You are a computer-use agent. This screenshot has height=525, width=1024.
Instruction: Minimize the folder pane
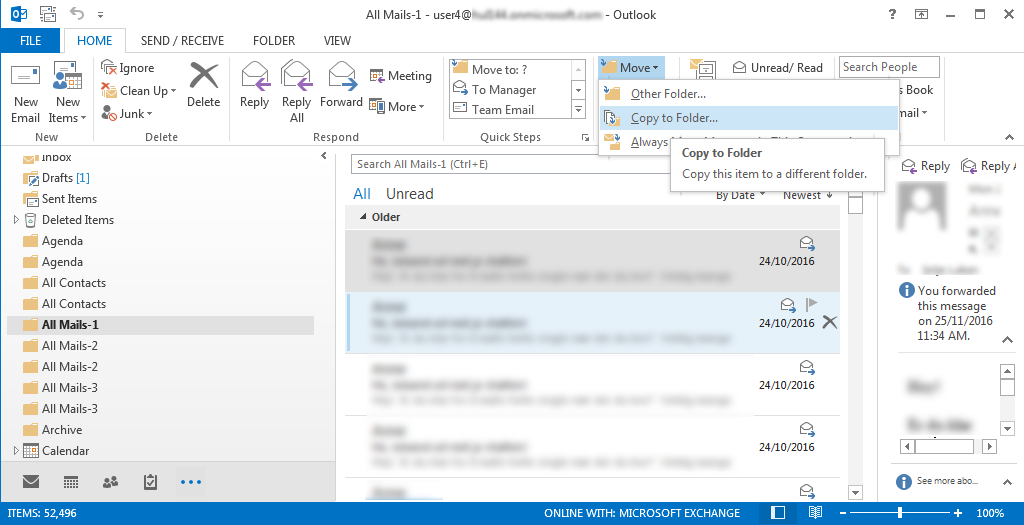pyautogui.click(x=324, y=156)
